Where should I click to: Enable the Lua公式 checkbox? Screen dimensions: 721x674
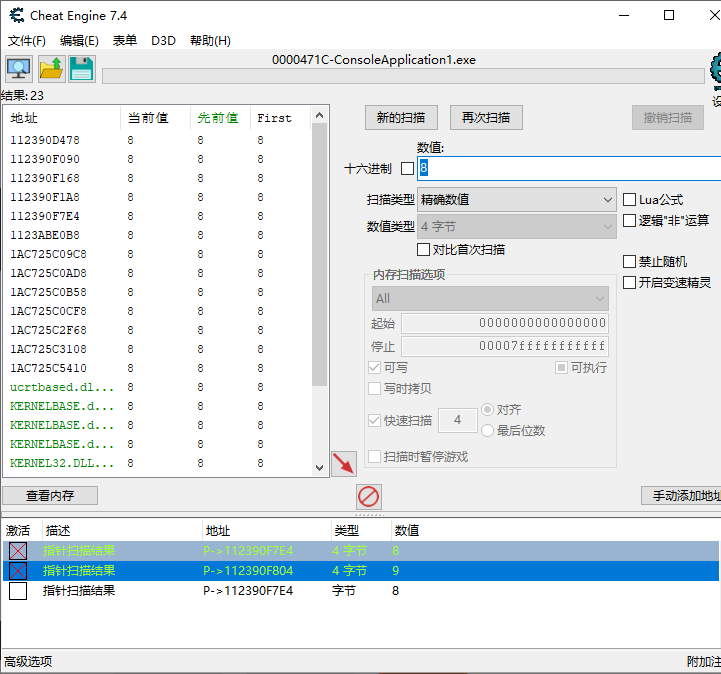[629, 200]
